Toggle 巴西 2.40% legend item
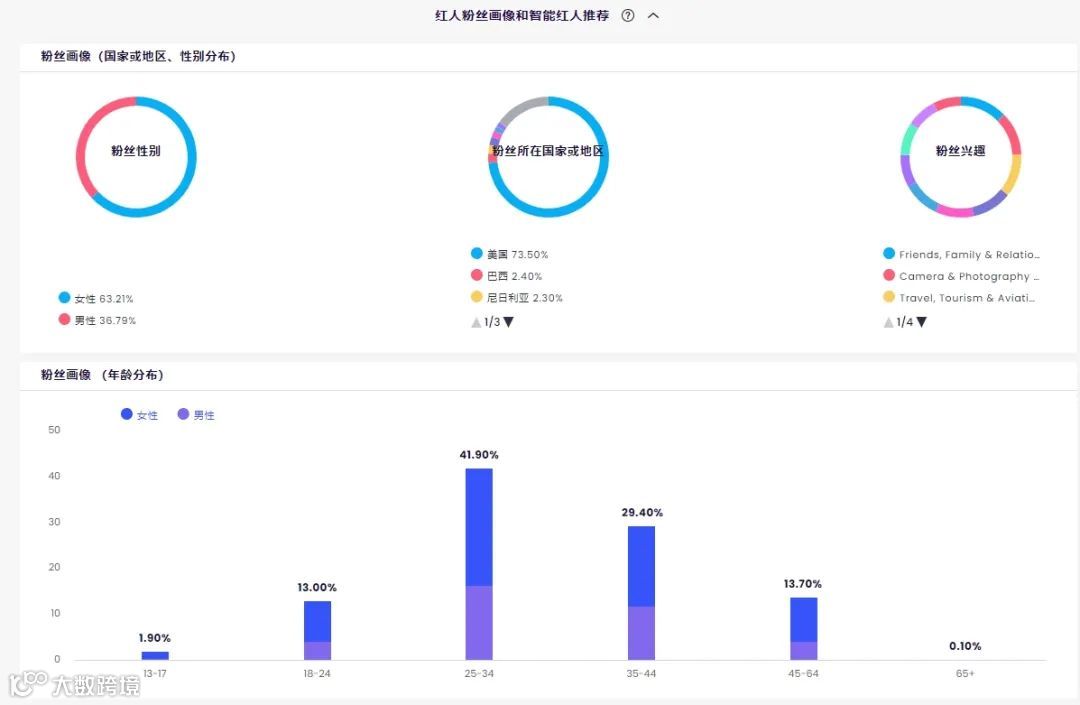The width and height of the screenshot is (1080, 705). coord(507,276)
